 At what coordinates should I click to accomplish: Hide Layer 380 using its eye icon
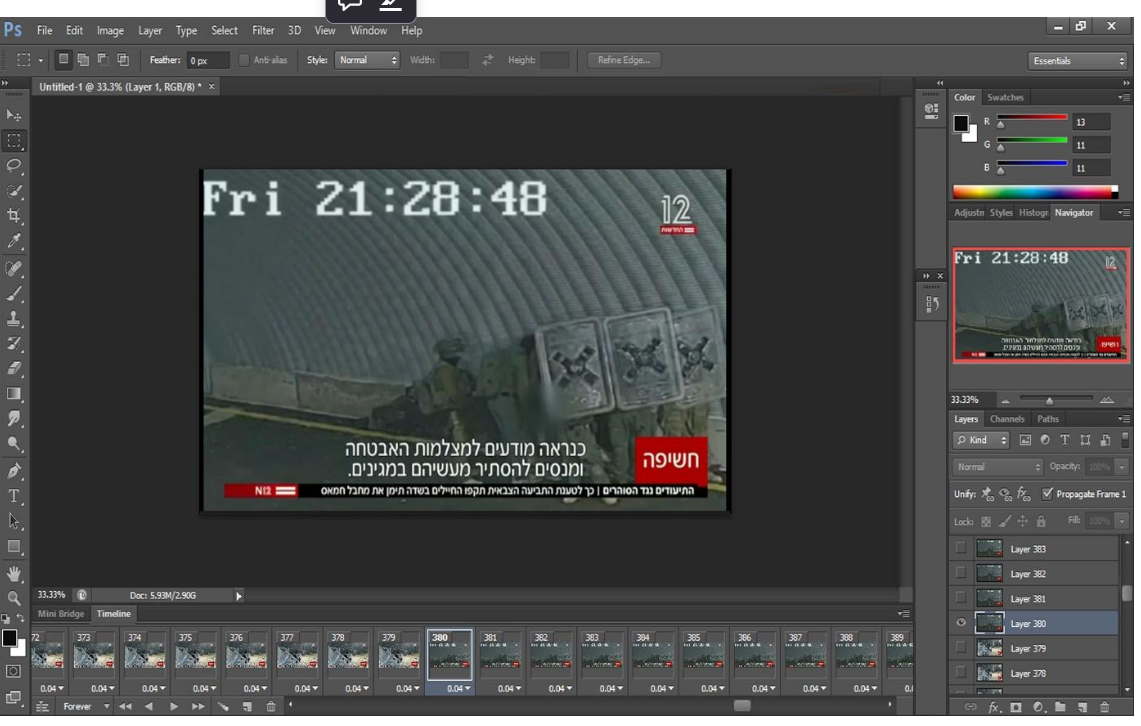[961, 623]
